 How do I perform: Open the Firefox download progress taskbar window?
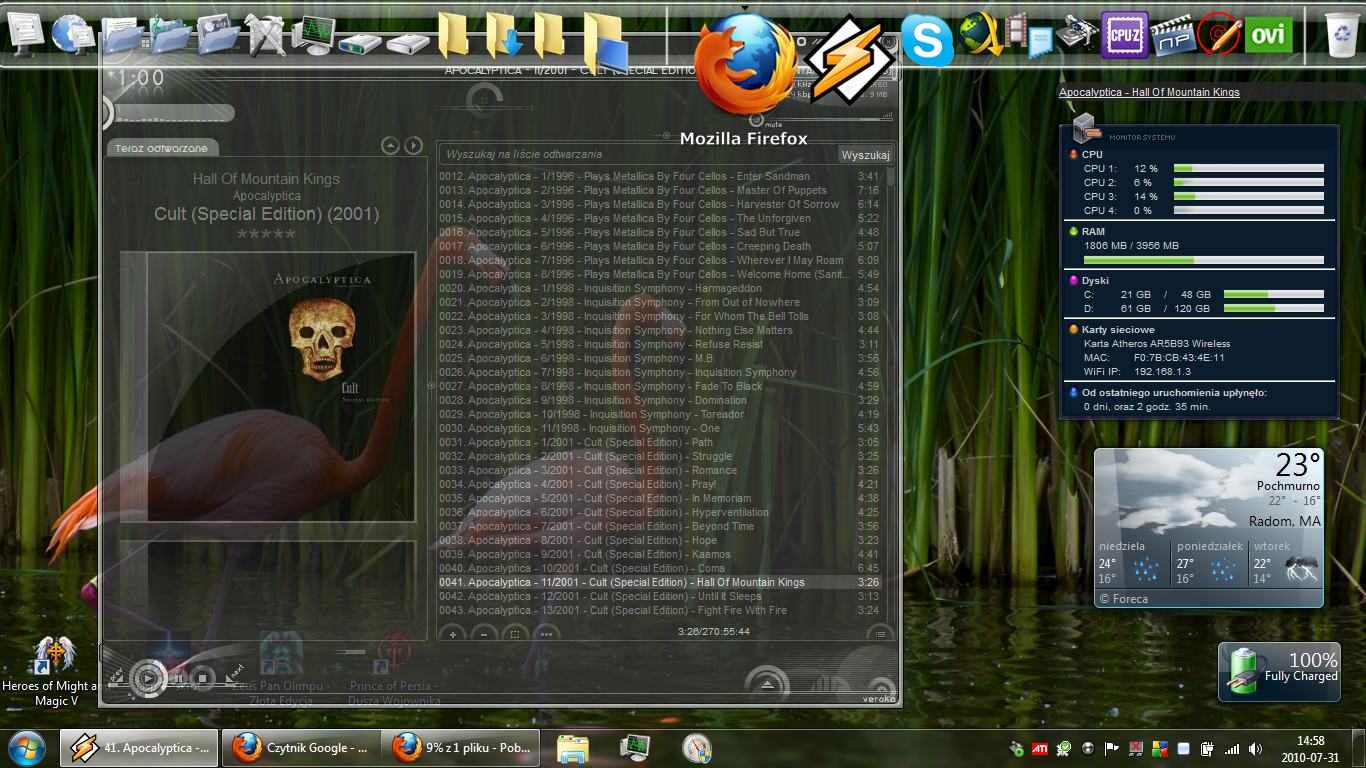click(461, 748)
